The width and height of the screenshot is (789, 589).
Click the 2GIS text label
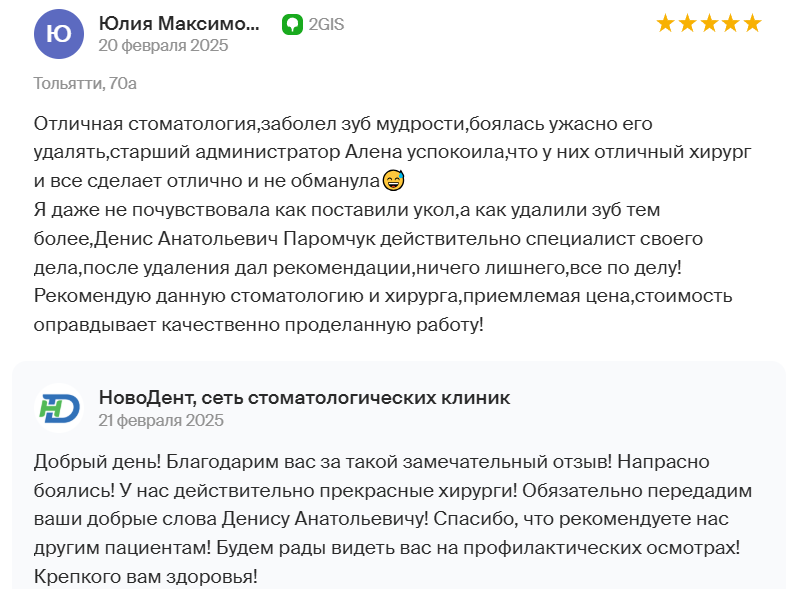click(326, 24)
